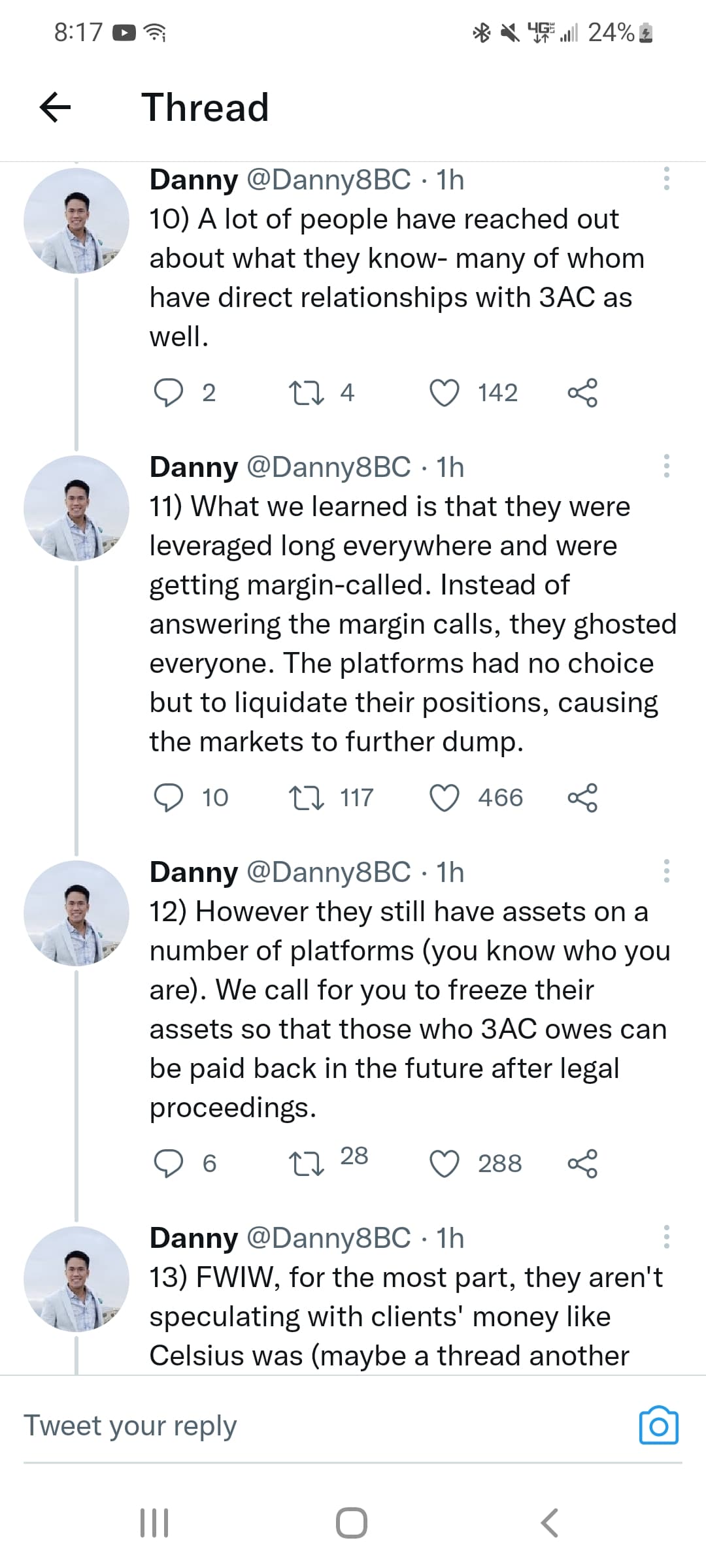Open more options menu for tweet 10
706x1568 pixels.
pyautogui.click(x=666, y=178)
